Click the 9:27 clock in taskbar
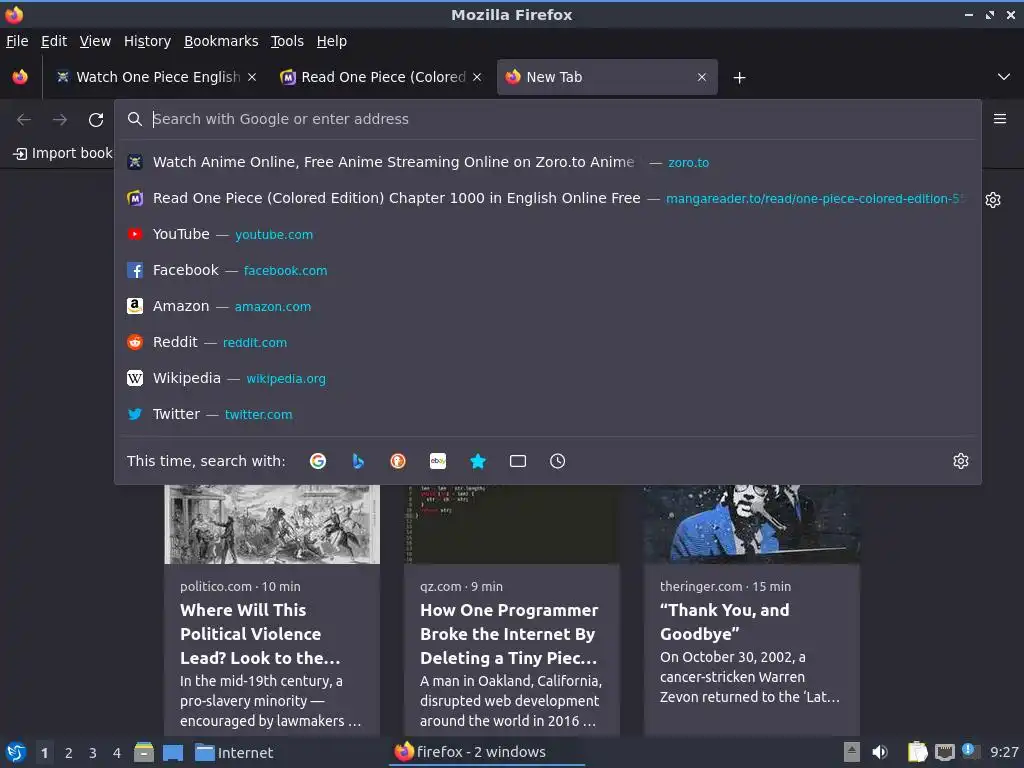Image resolution: width=1024 pixels, height=768 pixels. click(x=1004, y=752)
